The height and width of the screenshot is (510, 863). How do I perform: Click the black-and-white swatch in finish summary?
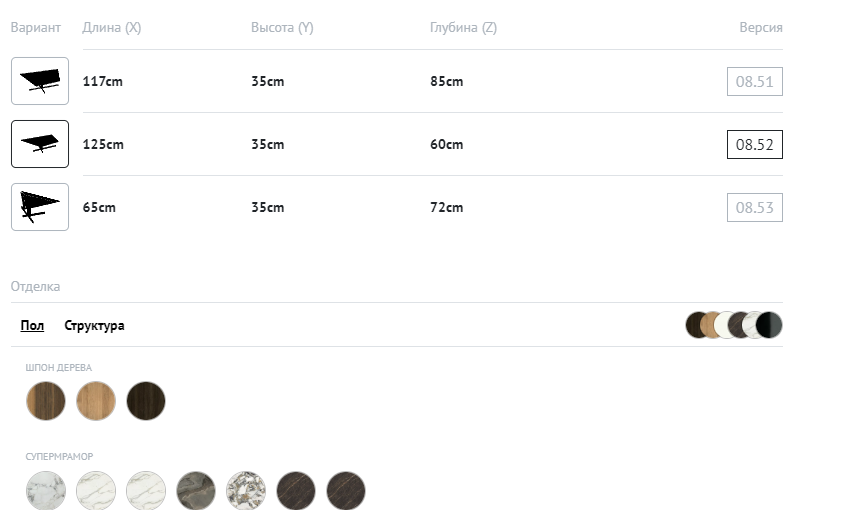(x=771, y=325)
